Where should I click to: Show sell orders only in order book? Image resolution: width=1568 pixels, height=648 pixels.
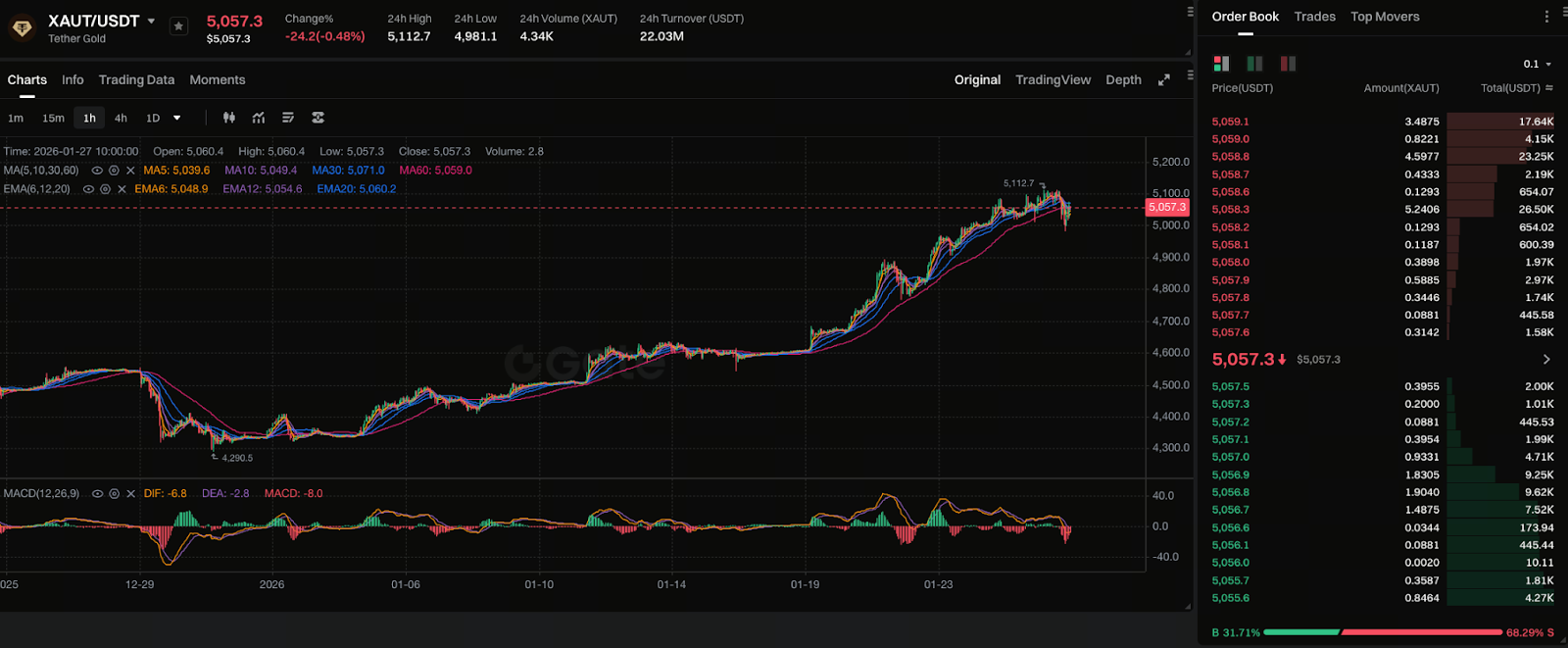pos(1288,64)
